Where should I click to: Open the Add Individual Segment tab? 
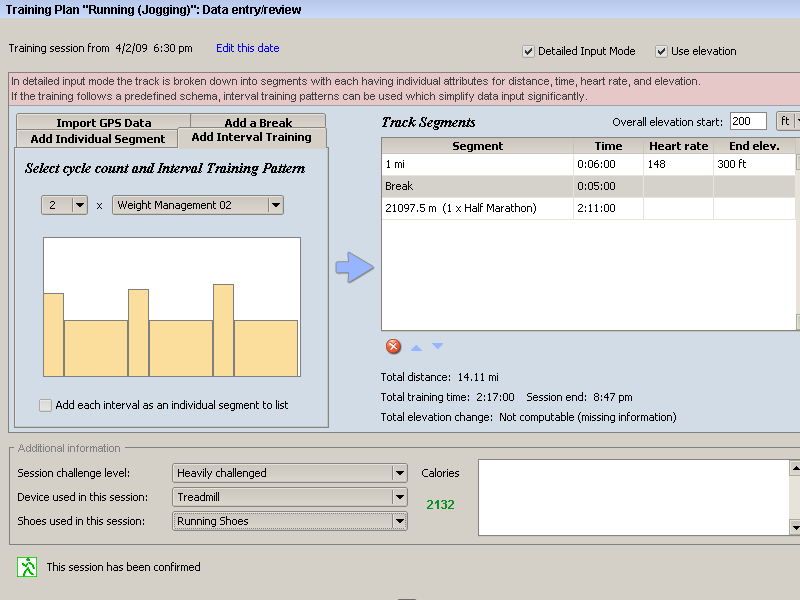pos(97,139)
